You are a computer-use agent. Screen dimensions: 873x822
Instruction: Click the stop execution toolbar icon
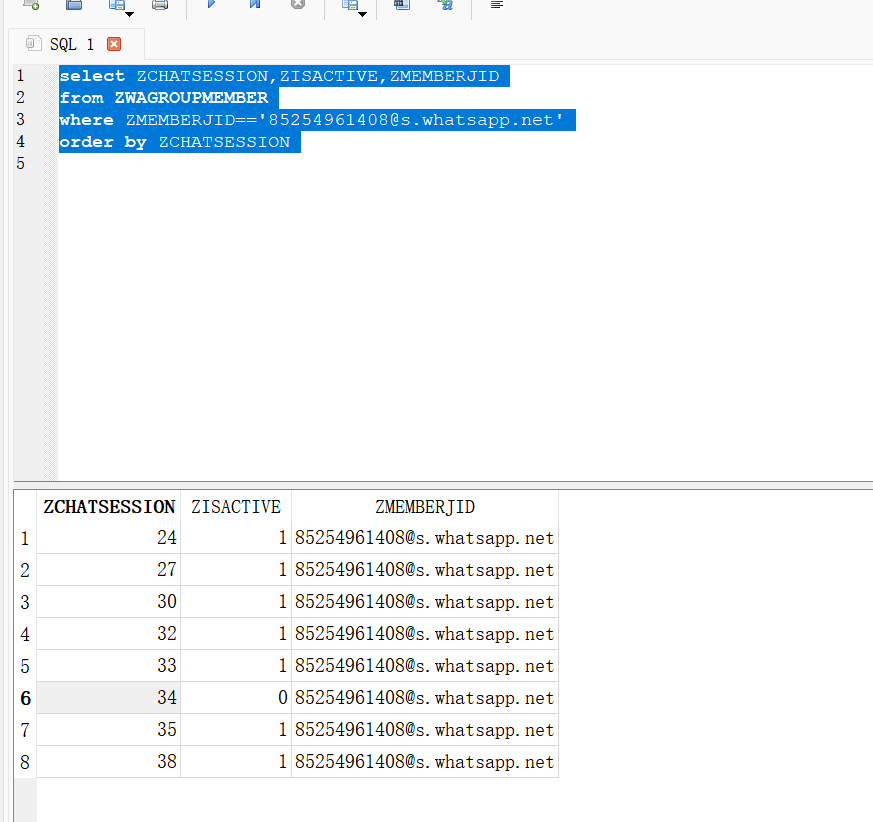click(x=298, y=4)
